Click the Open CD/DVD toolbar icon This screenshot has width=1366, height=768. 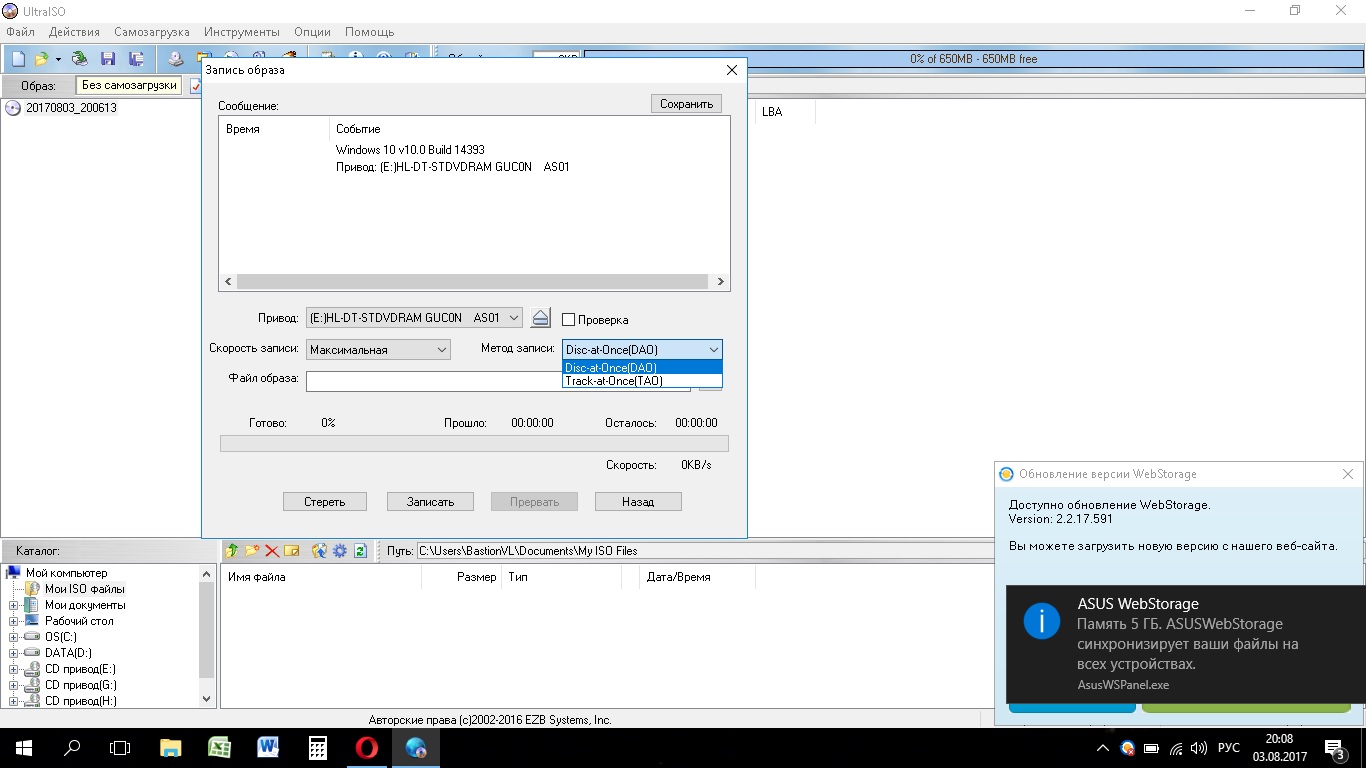click(x=80, y=59)
